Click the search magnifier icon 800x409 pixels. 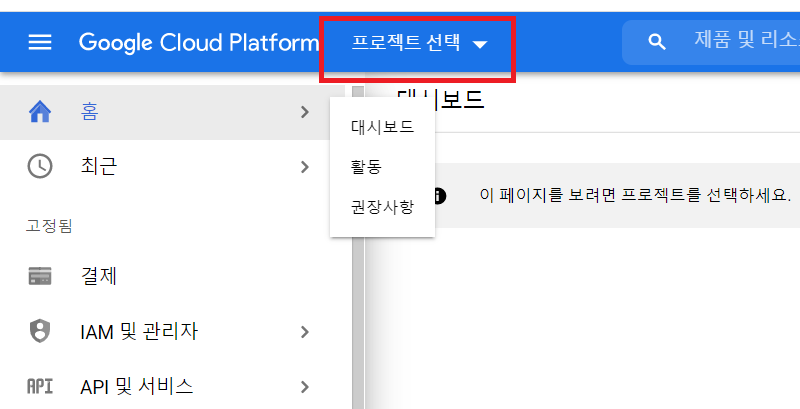pyautogui.click(x=657, y=42)
